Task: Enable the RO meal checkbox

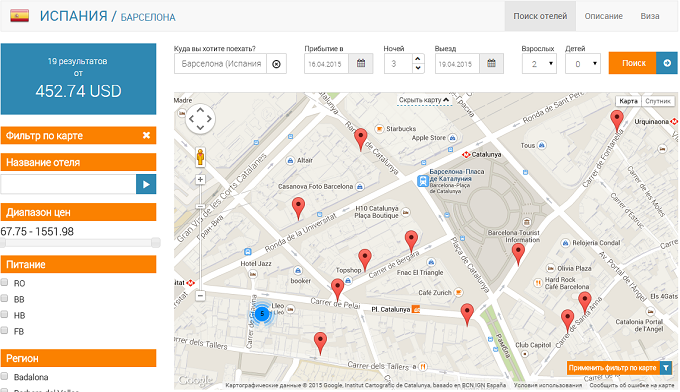Action: coord(4,283)
